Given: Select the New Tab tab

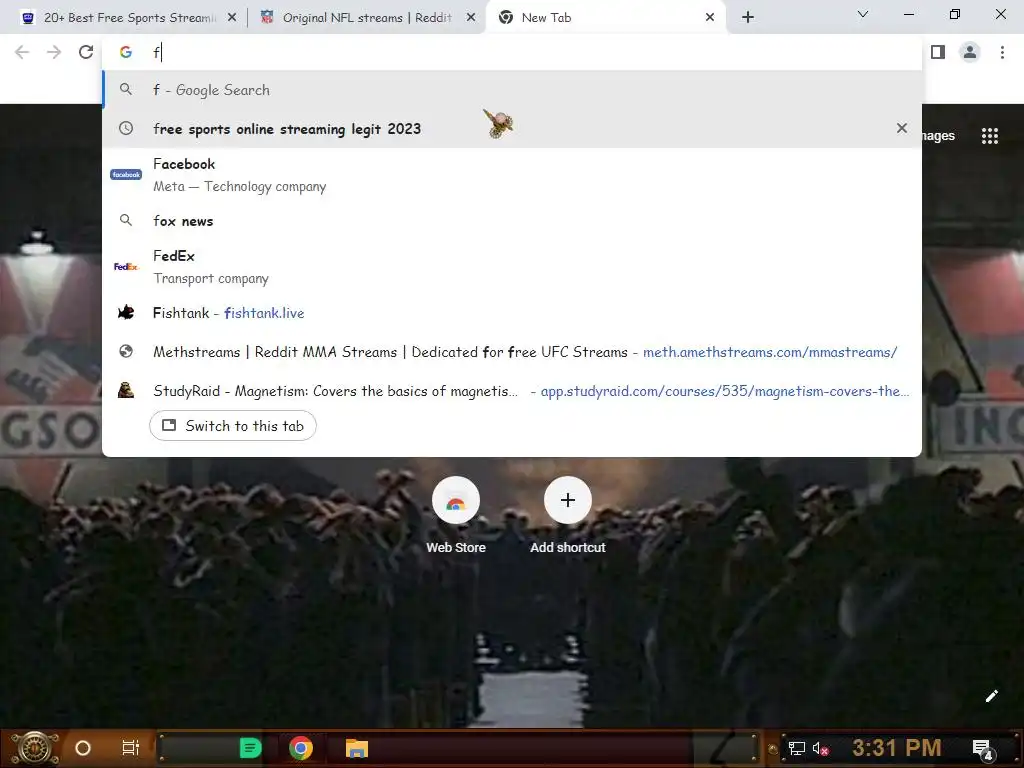Looking at the screenshot, I should click(604, 18).
